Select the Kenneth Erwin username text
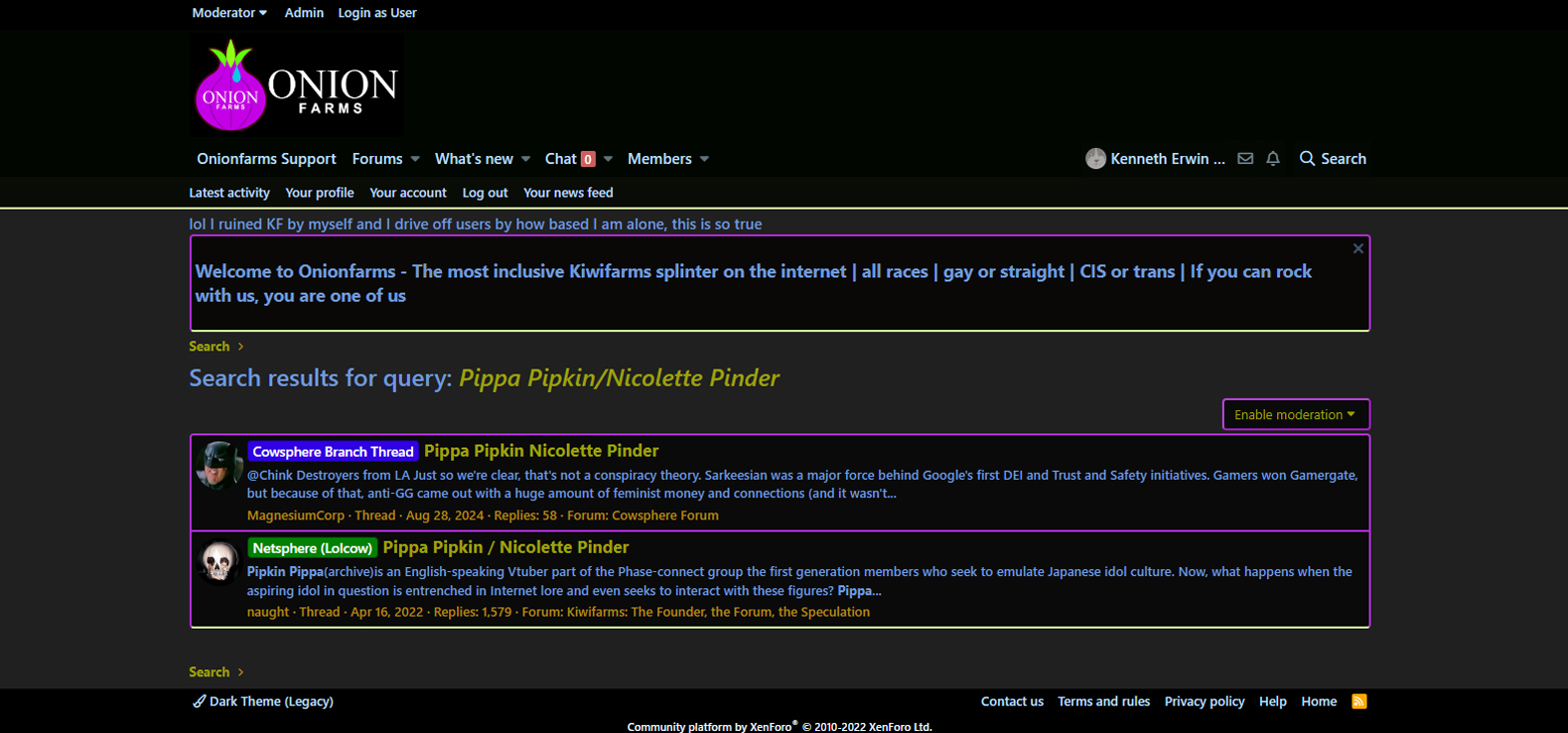This screenshot has width=1568, height=733. point(1168,159)
